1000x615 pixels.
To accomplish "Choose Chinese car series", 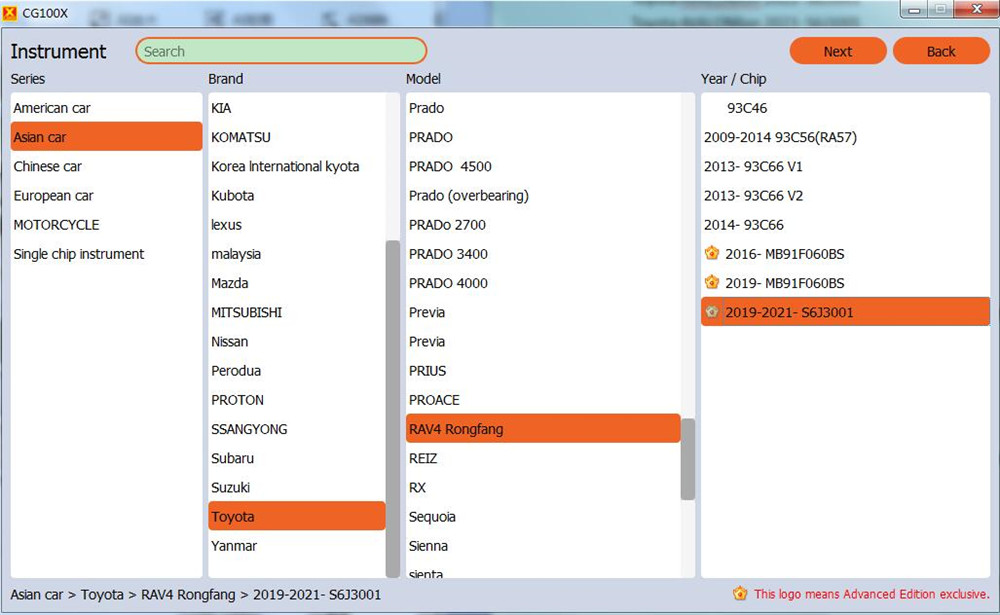I will [106, 166].
